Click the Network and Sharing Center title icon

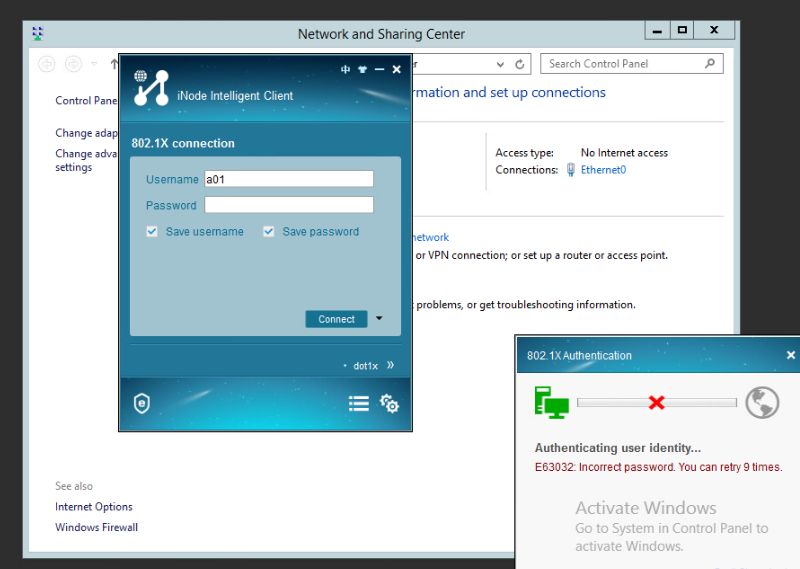click(x=38, y=34)
